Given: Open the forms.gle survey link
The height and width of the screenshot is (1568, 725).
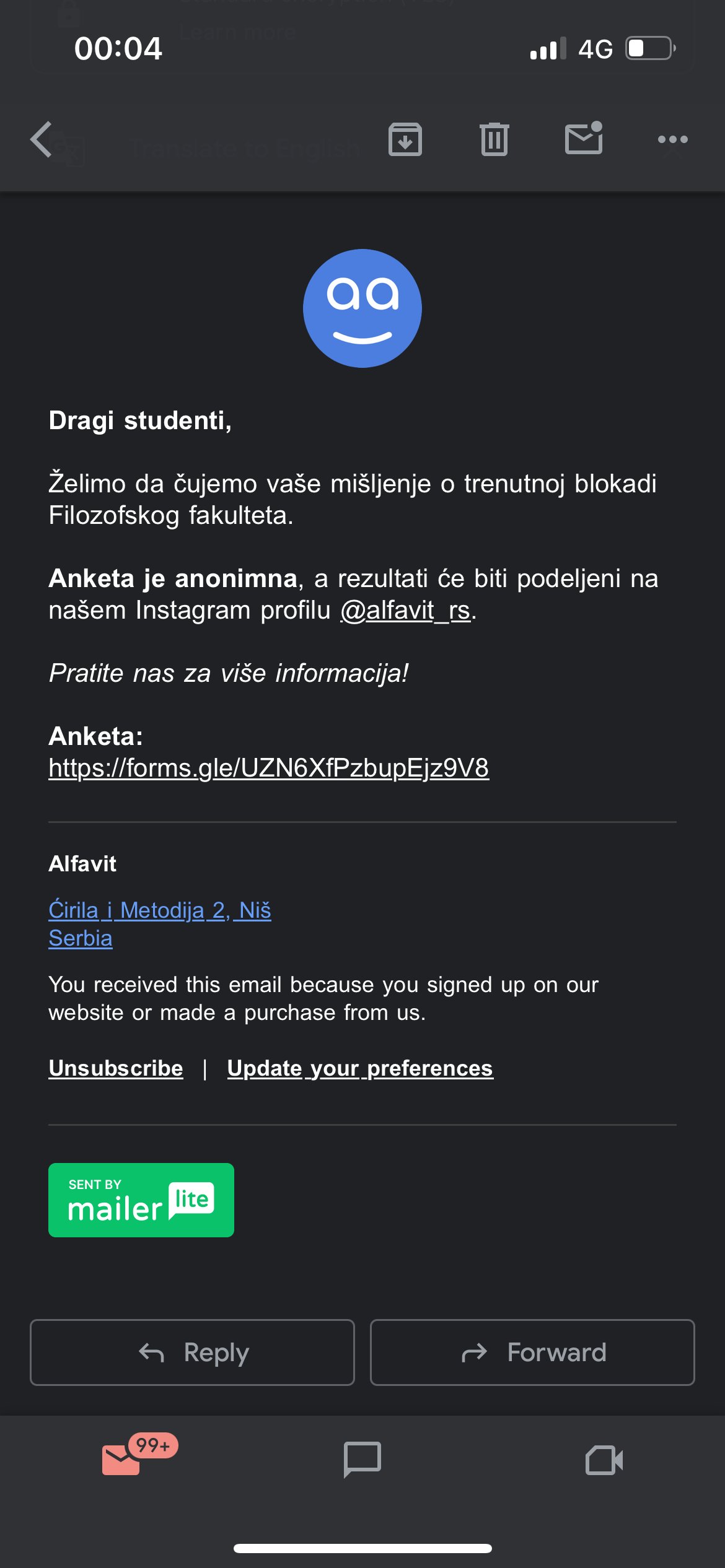Looking at the screenshot, I should pos(269,768).
